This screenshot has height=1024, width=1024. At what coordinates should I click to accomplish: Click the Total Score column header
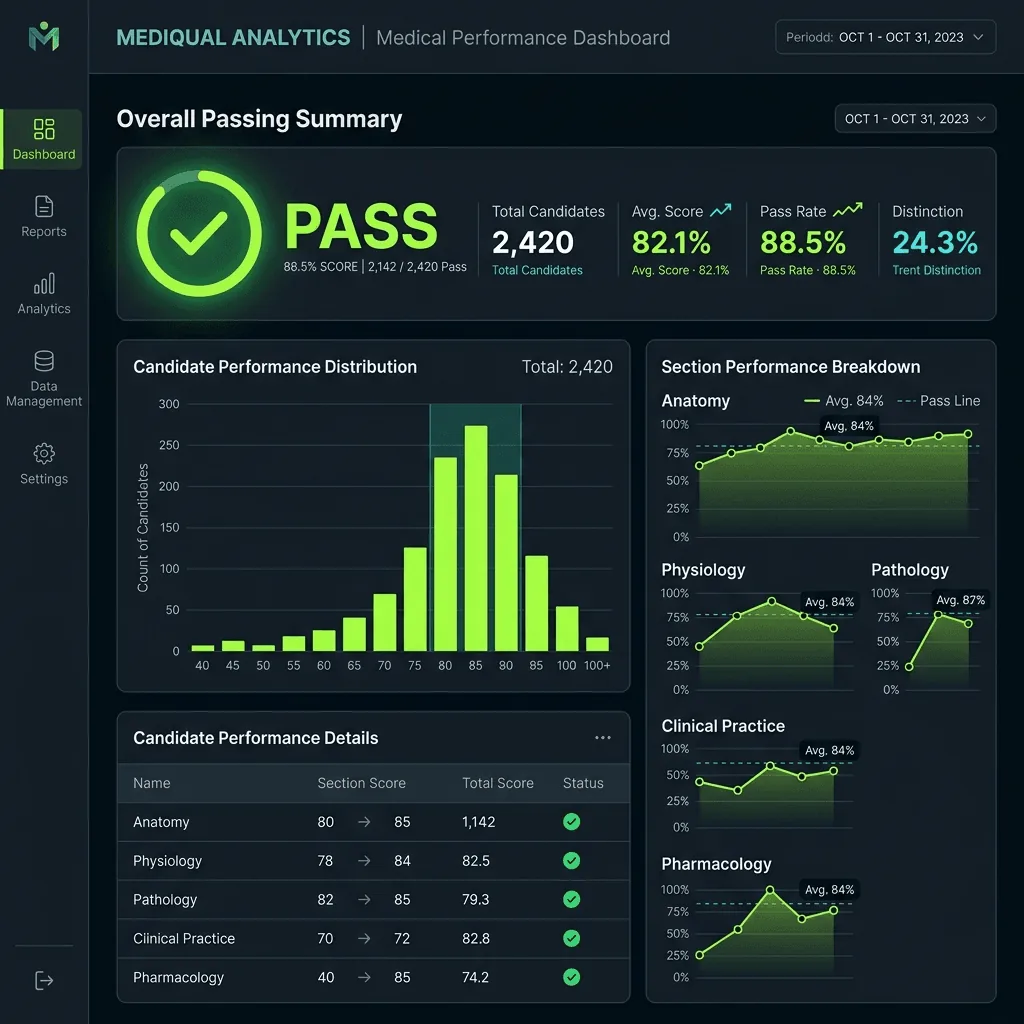pyautogui.click(x=498, y=783)
